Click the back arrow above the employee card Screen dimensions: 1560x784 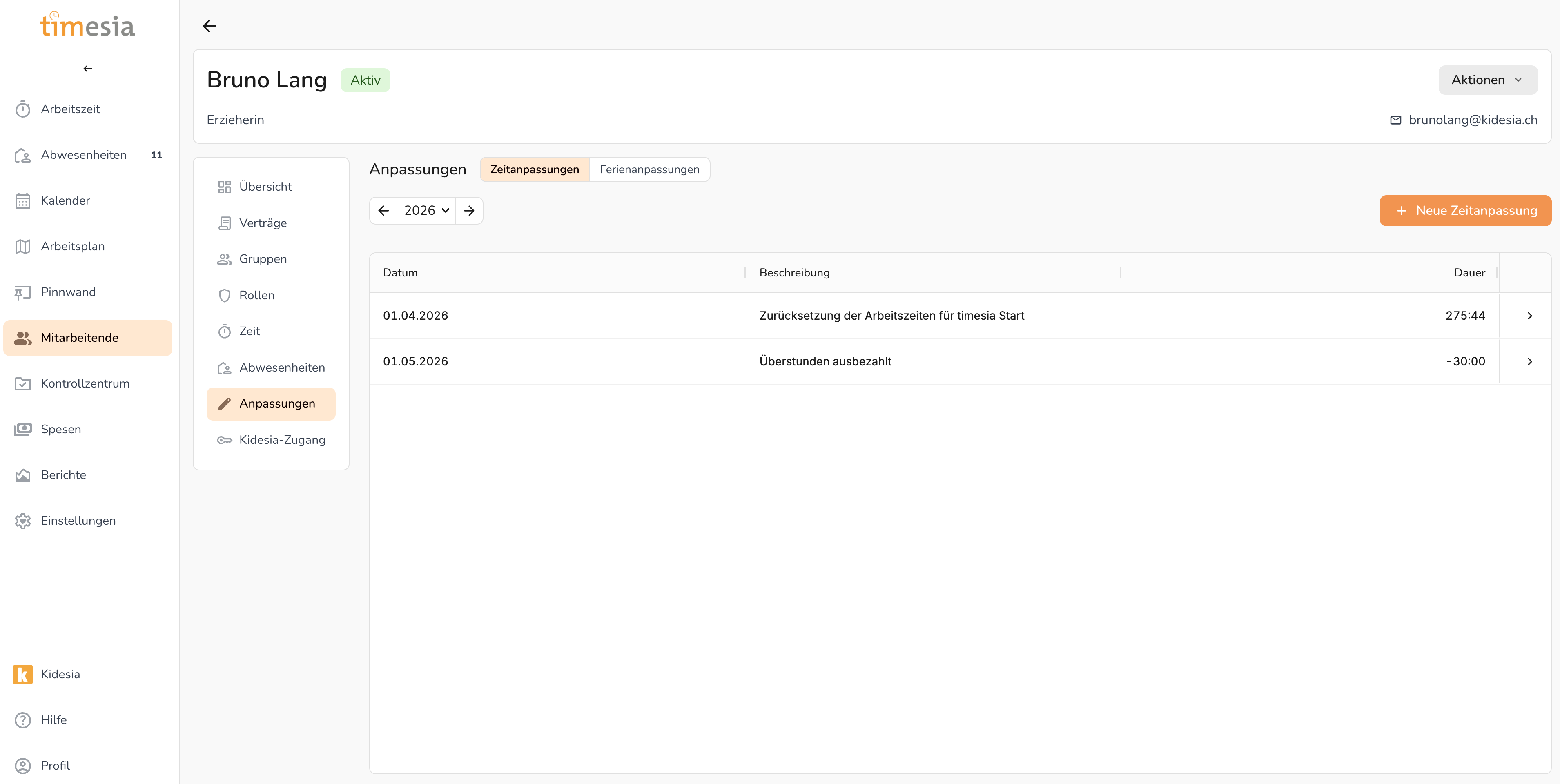[x=209, y=26]
